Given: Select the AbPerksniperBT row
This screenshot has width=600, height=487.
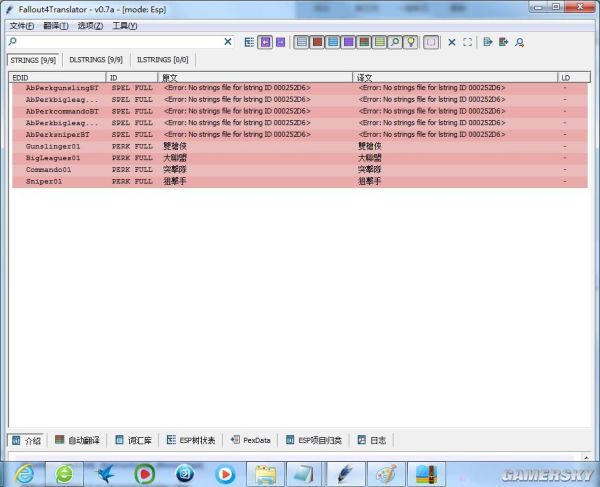Looking at the screenshot, I should [x=300, y=135].
